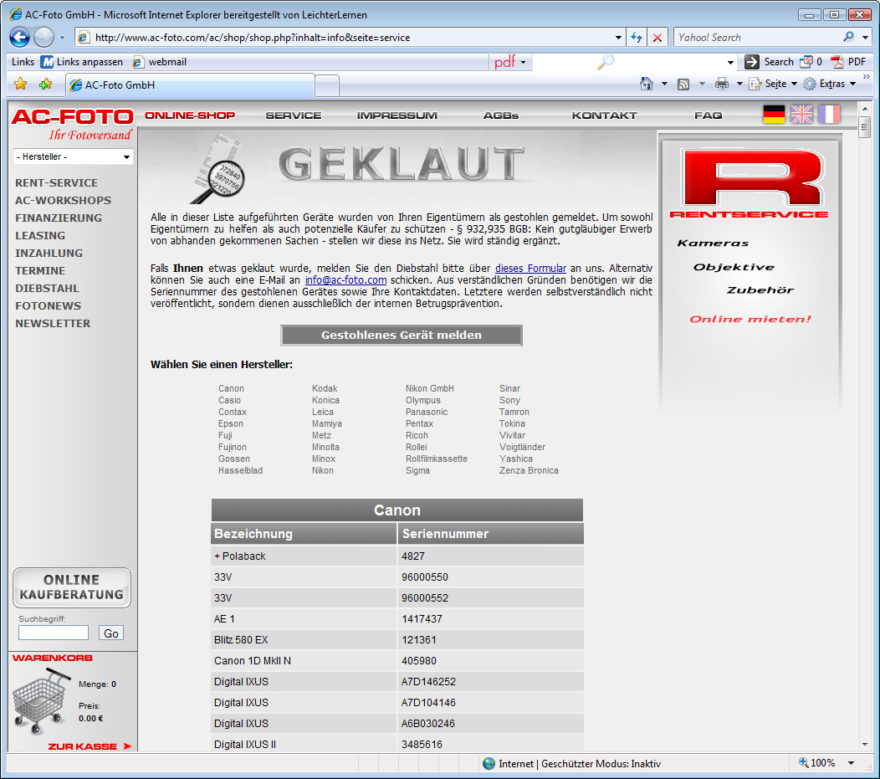Open the Hersteller dropdown
Screen dimensions: 880x779
[73, 157]
